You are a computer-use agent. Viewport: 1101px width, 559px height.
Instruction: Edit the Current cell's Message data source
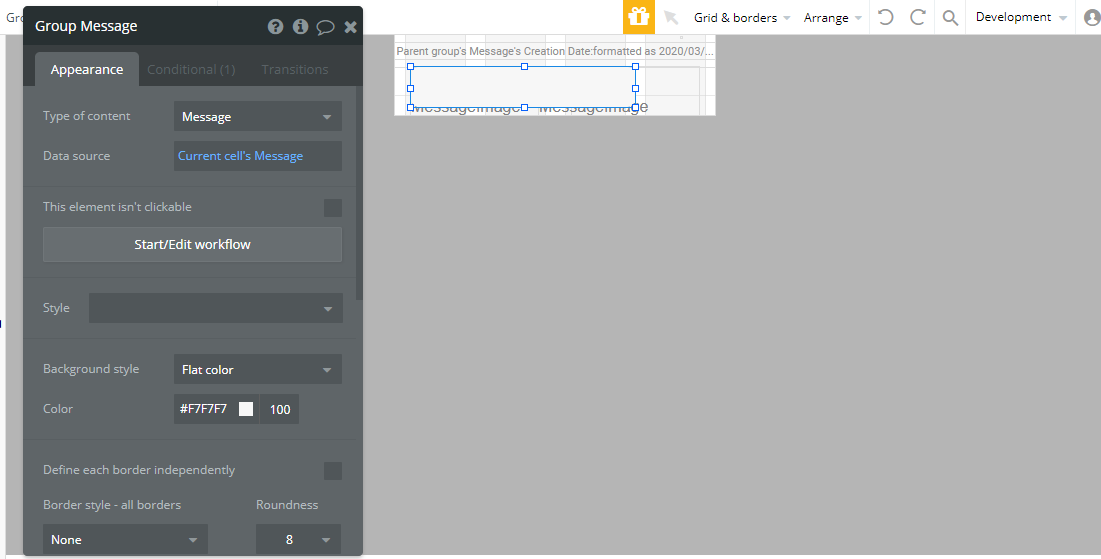(x=258, y=156)
